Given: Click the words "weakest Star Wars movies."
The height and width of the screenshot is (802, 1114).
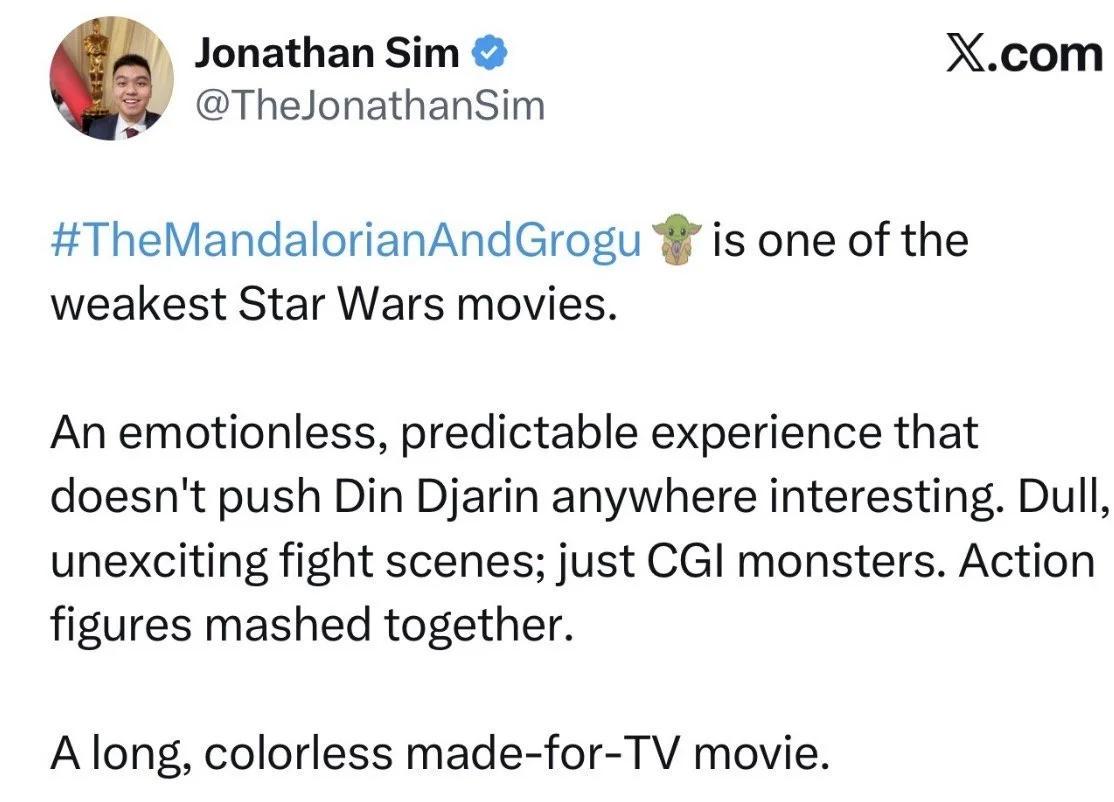Looking at the screenshot, I should point(334,304).
